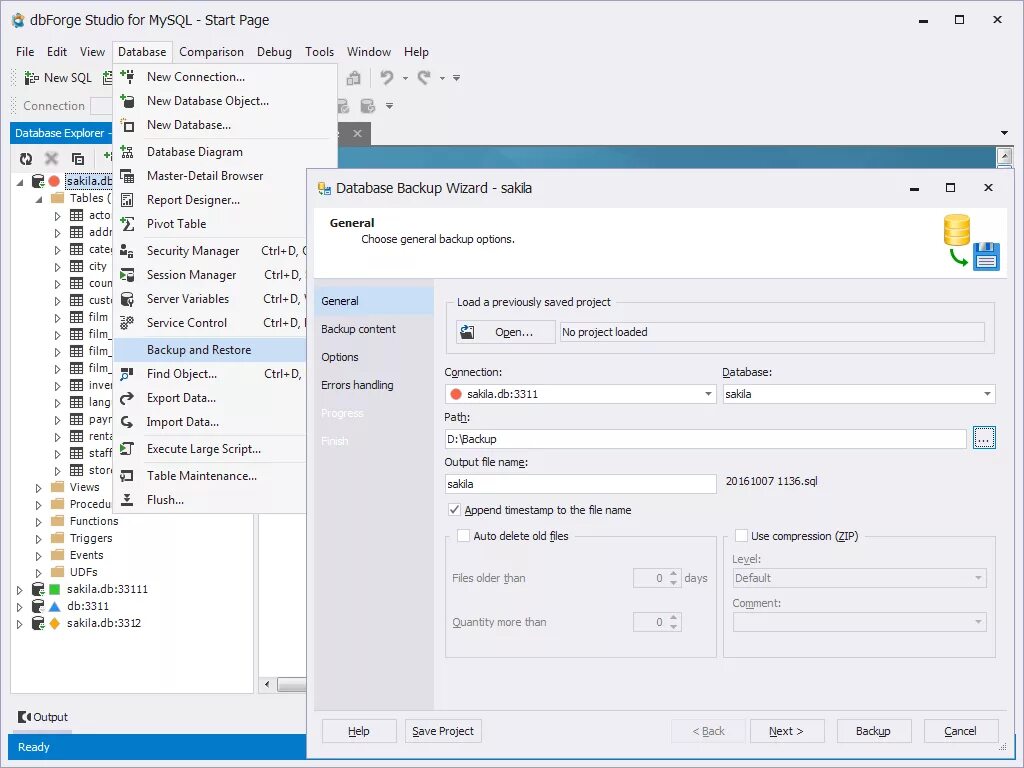1024x768 pixels.
Task: Click the Service Control gears icon
Action: [x=127, y=323]
